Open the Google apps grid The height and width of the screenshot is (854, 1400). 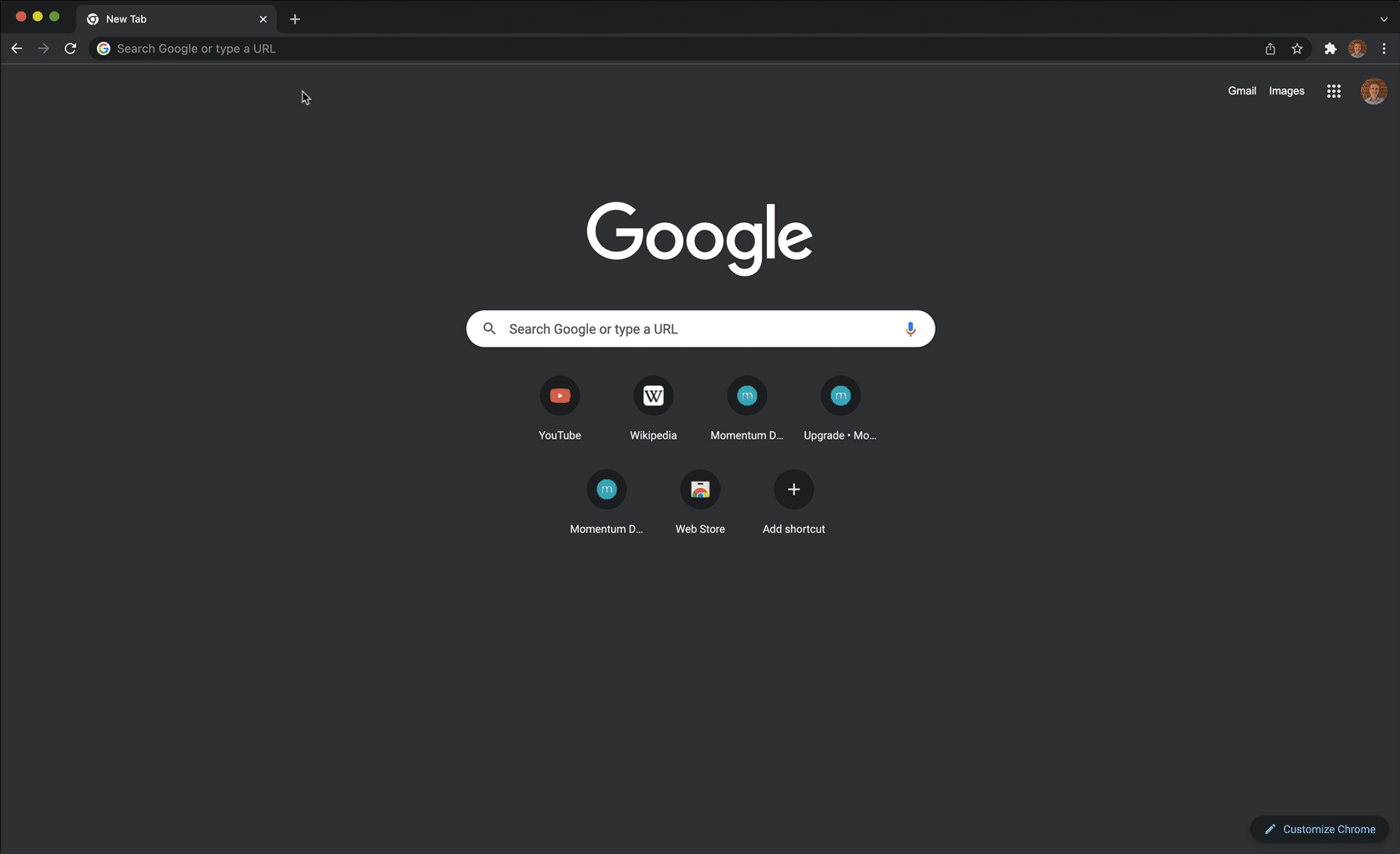[1333, 91]
